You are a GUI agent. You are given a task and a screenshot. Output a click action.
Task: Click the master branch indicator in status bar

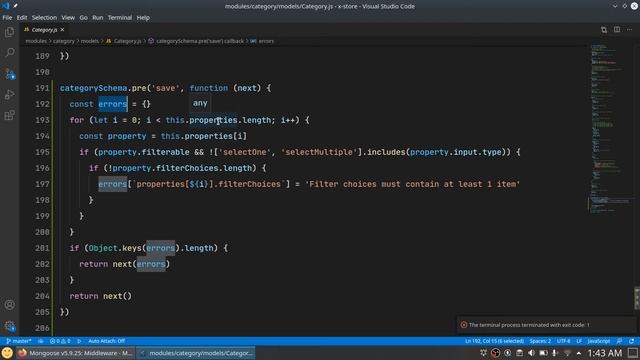19,341
